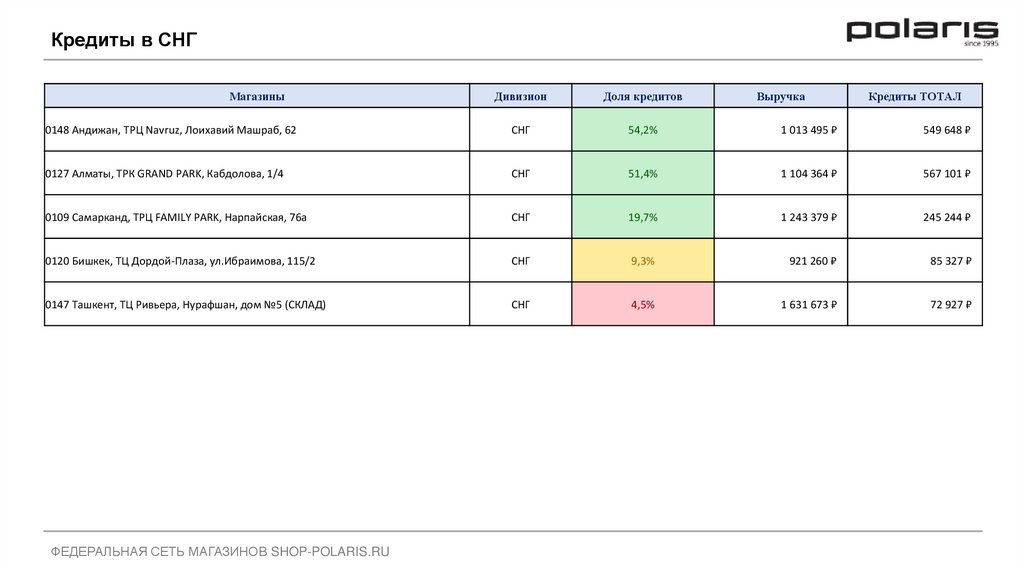
Task: Click the "Выручка" column header
Action: coord(781,97)
